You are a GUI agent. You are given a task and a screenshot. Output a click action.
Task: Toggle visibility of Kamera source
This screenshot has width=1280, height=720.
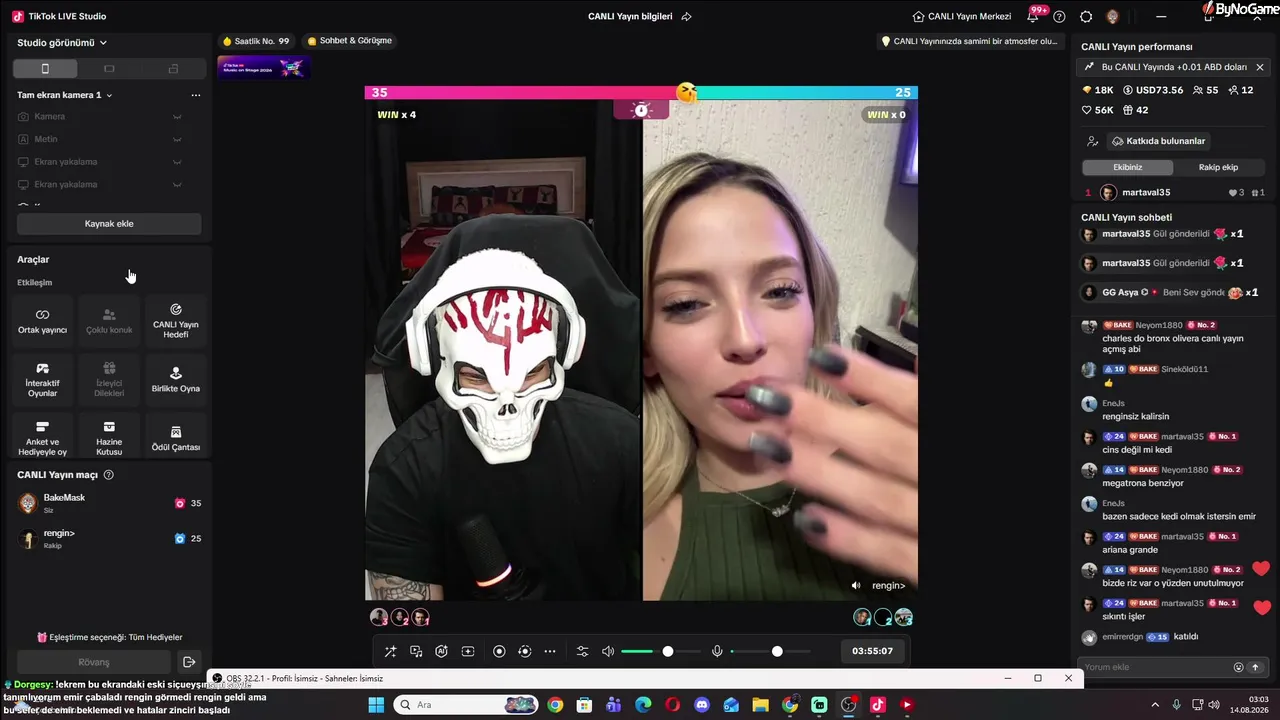pos(177,117)
